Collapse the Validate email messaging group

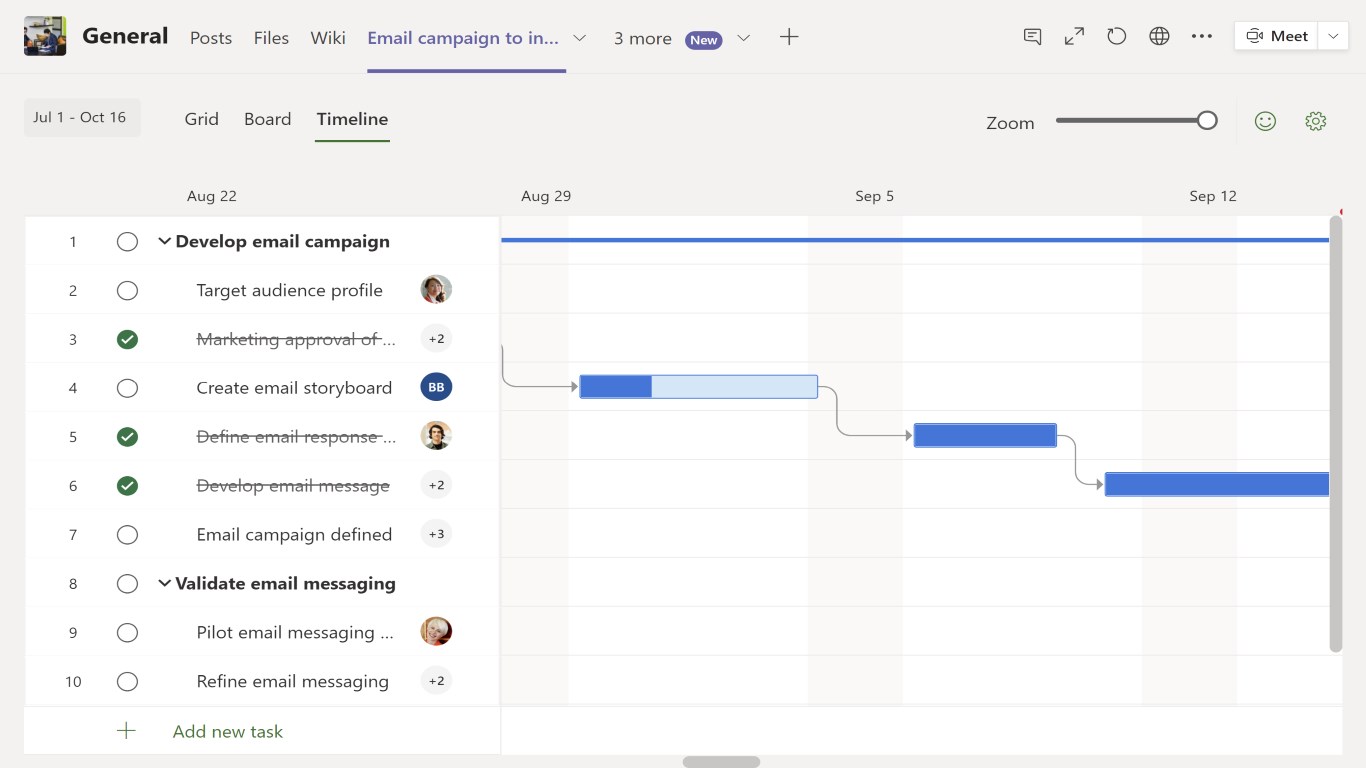164,583
